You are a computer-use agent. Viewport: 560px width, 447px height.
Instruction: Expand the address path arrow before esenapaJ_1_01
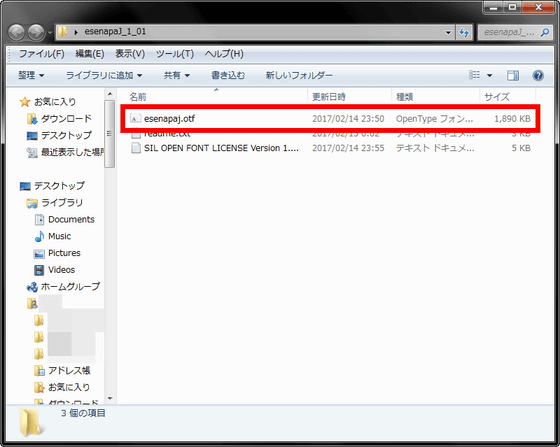[76, 32]
